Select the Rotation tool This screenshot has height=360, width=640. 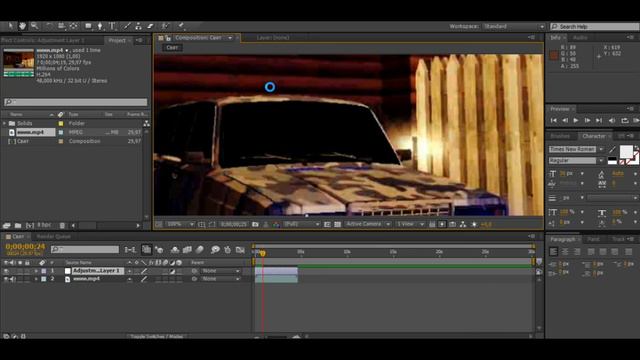pyautogui.click(x=49, y=26)
